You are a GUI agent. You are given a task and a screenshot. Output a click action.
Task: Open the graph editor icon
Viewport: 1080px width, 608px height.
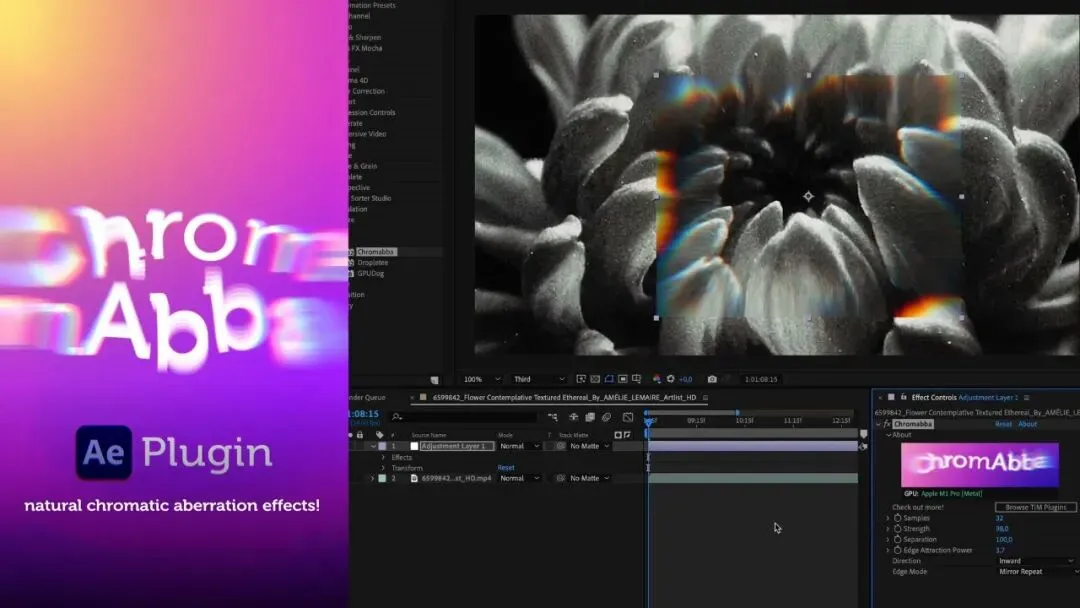point(628,417)
